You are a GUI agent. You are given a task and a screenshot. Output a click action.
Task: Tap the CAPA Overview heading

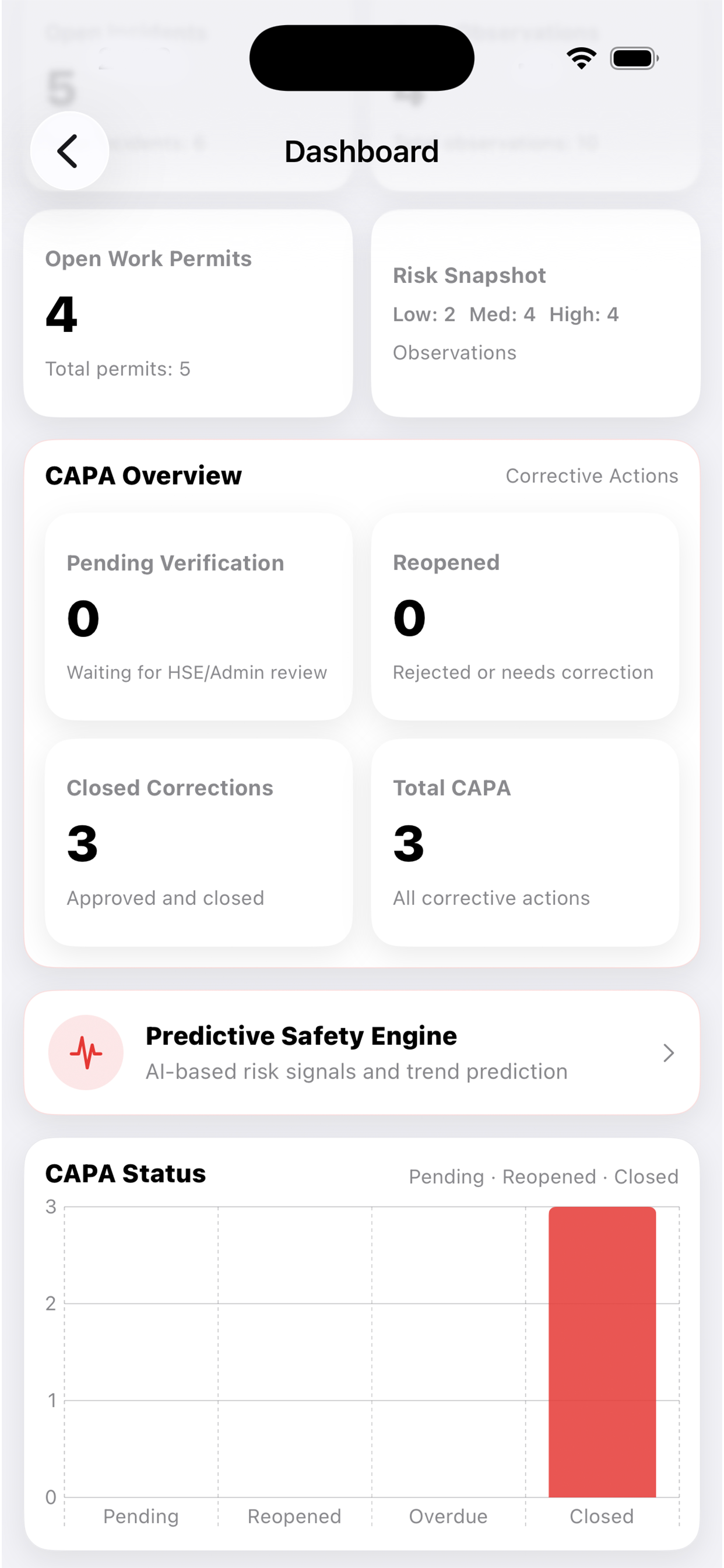143,476
